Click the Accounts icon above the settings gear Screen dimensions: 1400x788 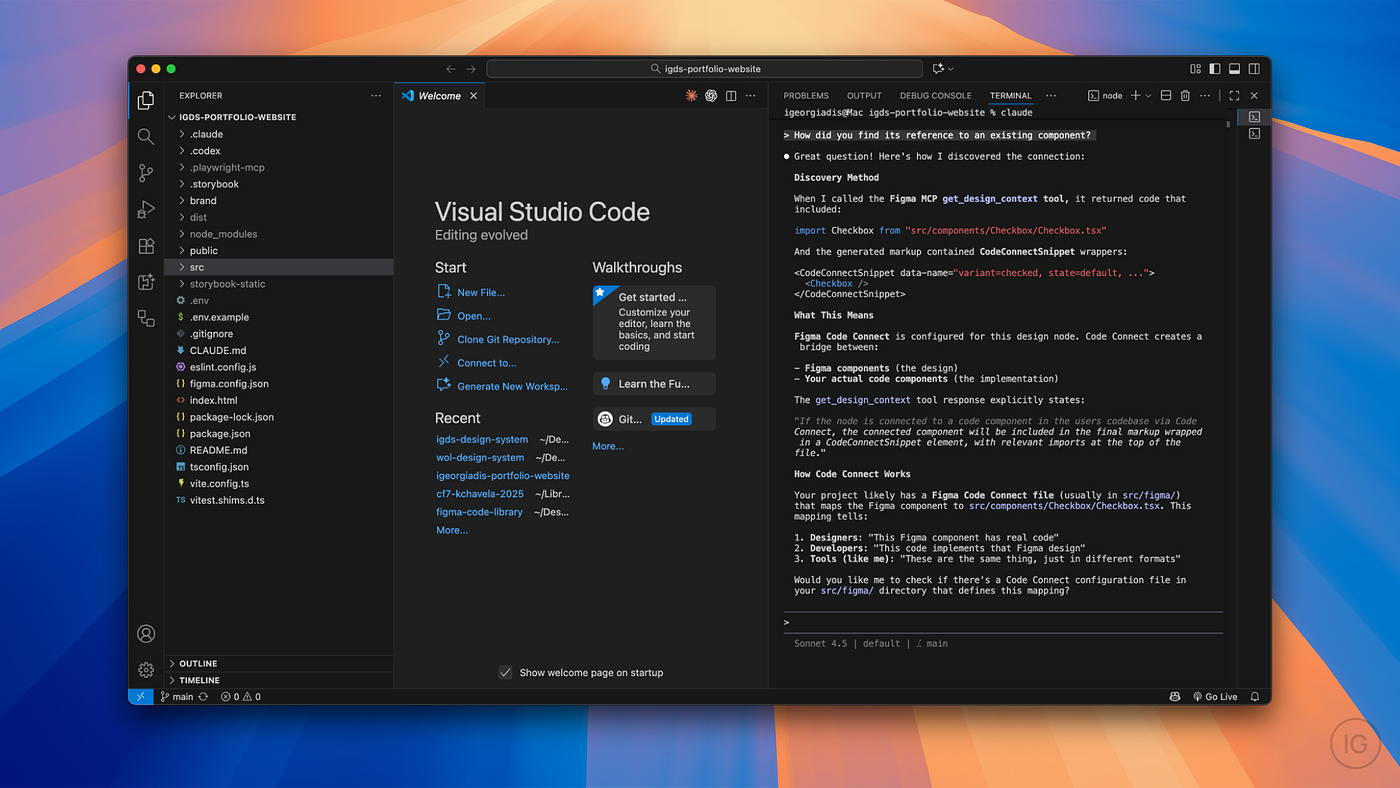(146, 633)
